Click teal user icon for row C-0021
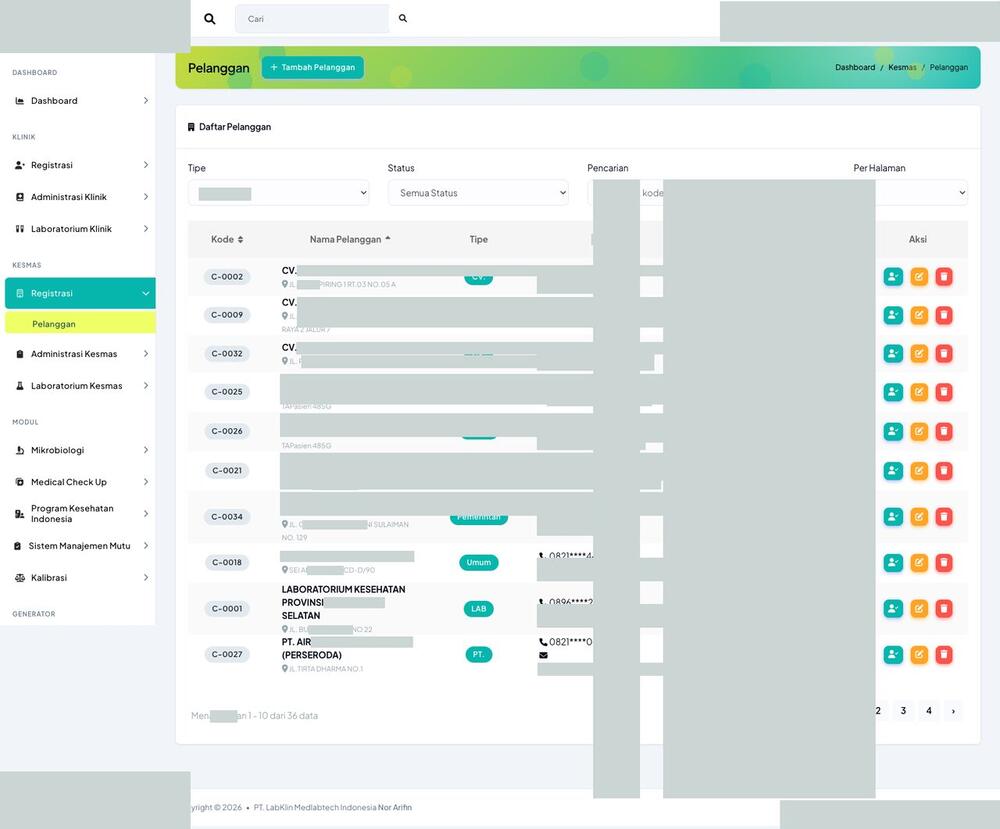The width and height of the screenshot is (1000, 829). coord(893,471)
